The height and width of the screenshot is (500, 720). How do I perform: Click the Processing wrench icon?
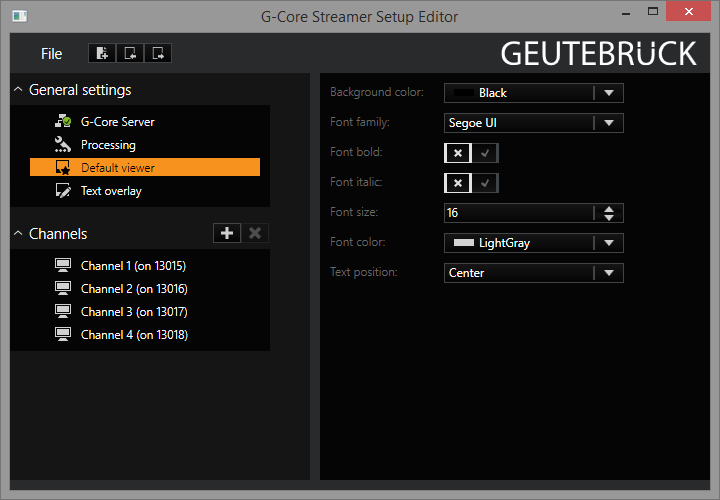[63, 144]
